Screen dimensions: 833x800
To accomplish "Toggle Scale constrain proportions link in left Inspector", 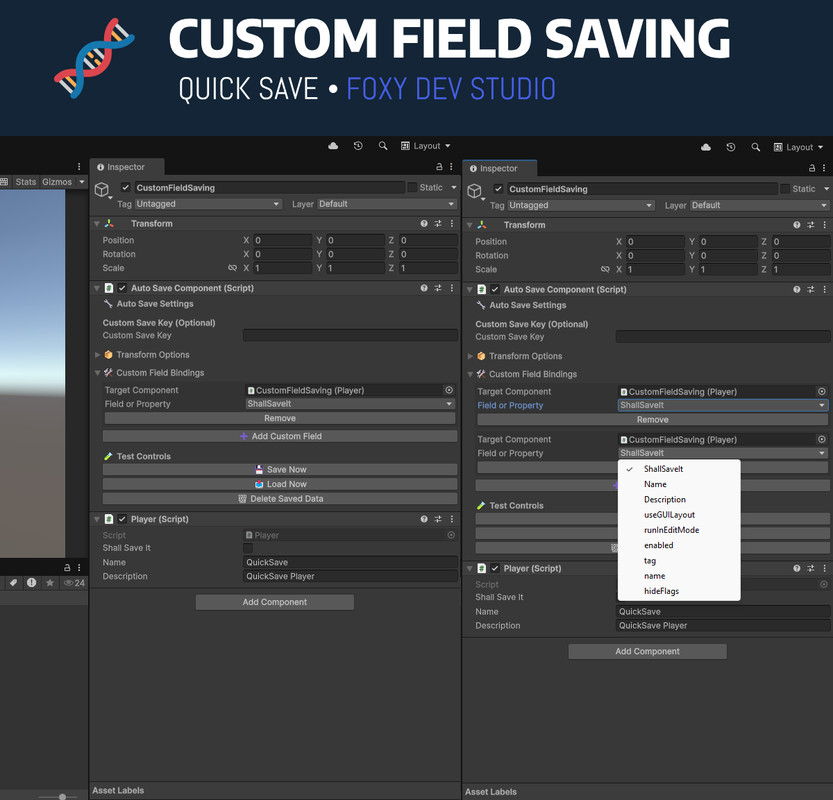I will [232, 268].
